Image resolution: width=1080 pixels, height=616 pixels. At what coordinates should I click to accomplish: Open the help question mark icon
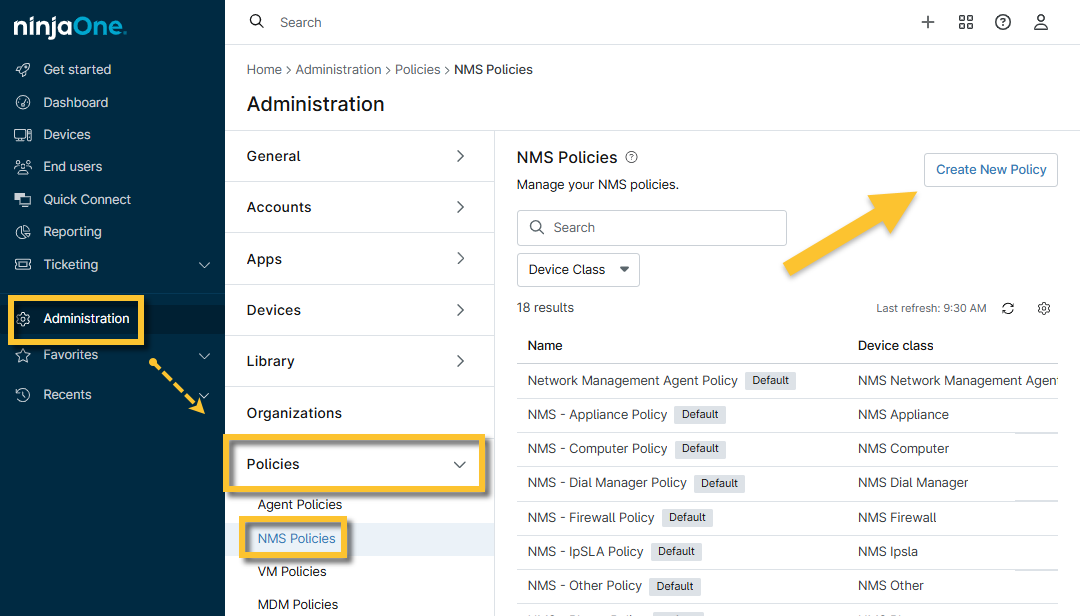click(1003, 22)
